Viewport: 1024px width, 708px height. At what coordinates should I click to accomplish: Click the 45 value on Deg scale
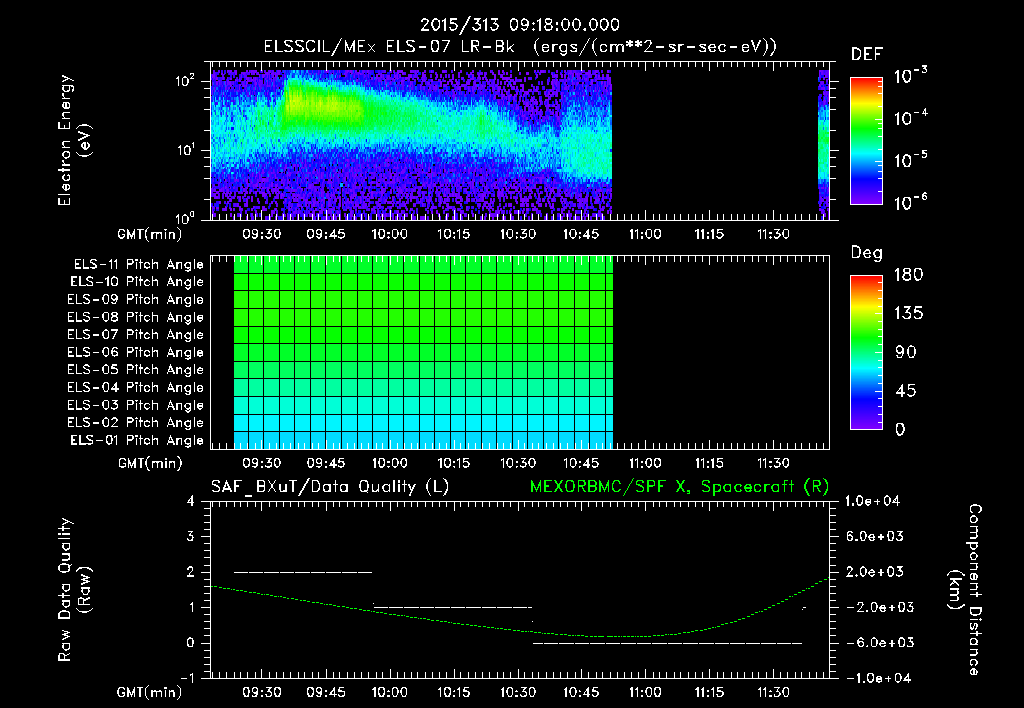(906, 391)
